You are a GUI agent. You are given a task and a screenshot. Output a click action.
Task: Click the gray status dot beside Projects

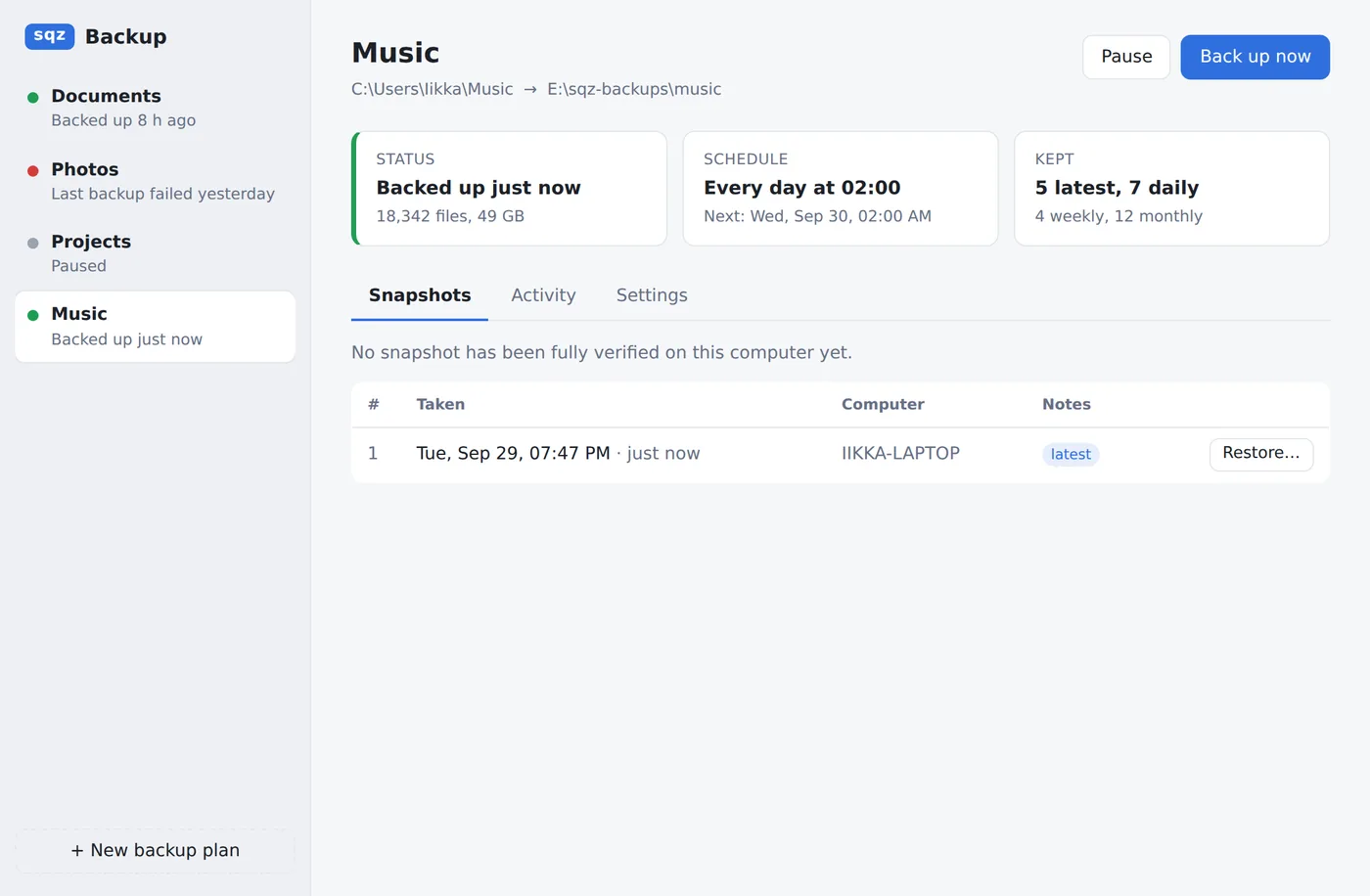[x=32, y=243]
